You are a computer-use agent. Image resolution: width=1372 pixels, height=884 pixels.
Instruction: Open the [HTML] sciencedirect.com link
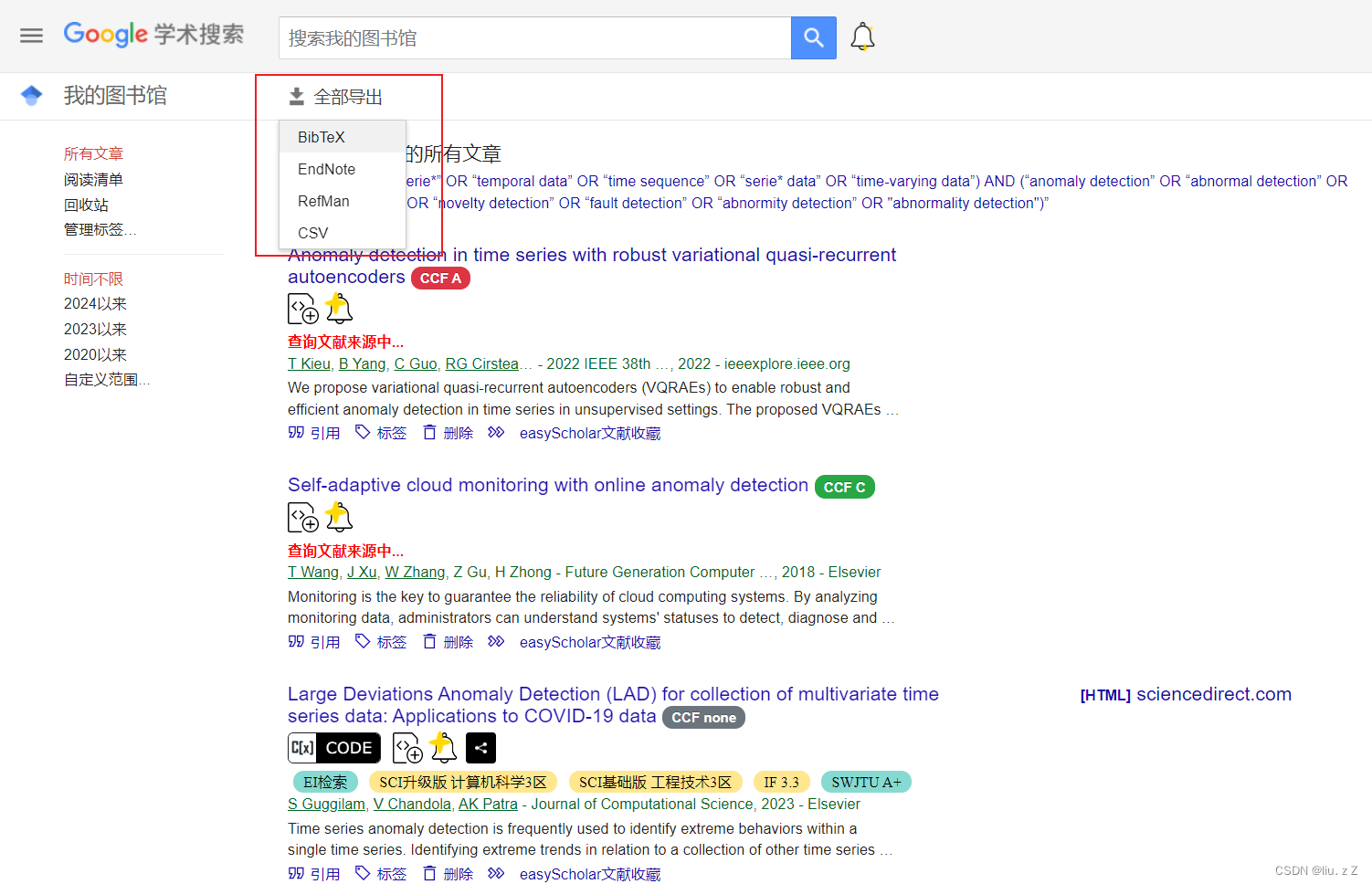coord(1186,694)
